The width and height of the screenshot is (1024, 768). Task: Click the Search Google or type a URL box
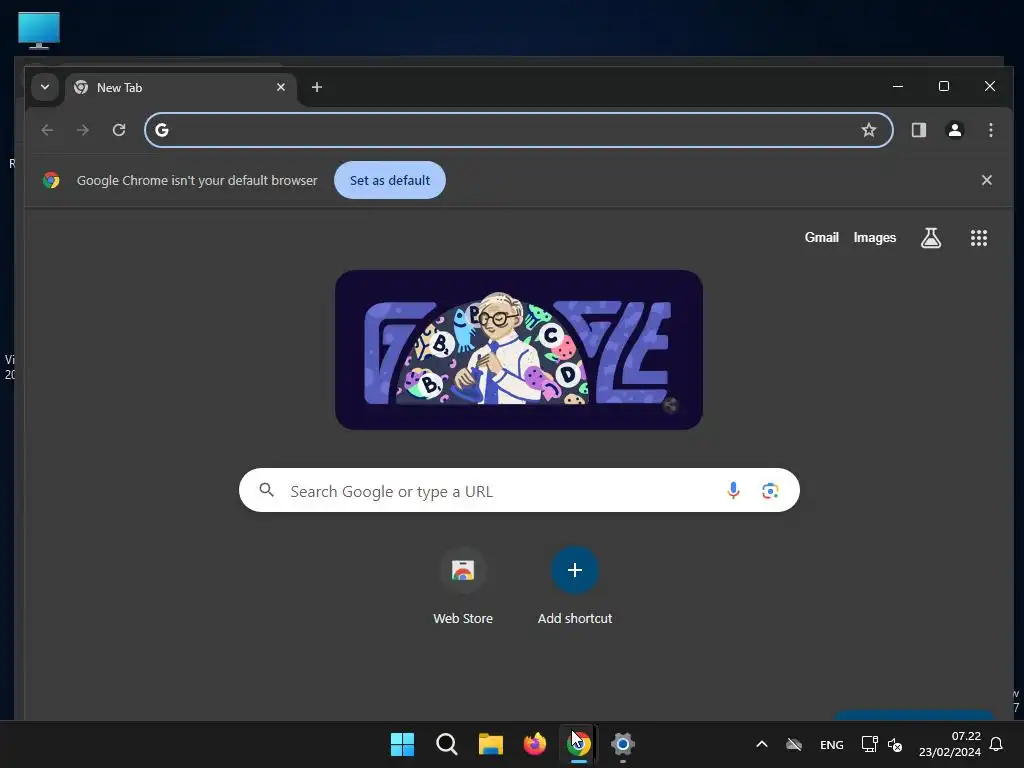519,490
